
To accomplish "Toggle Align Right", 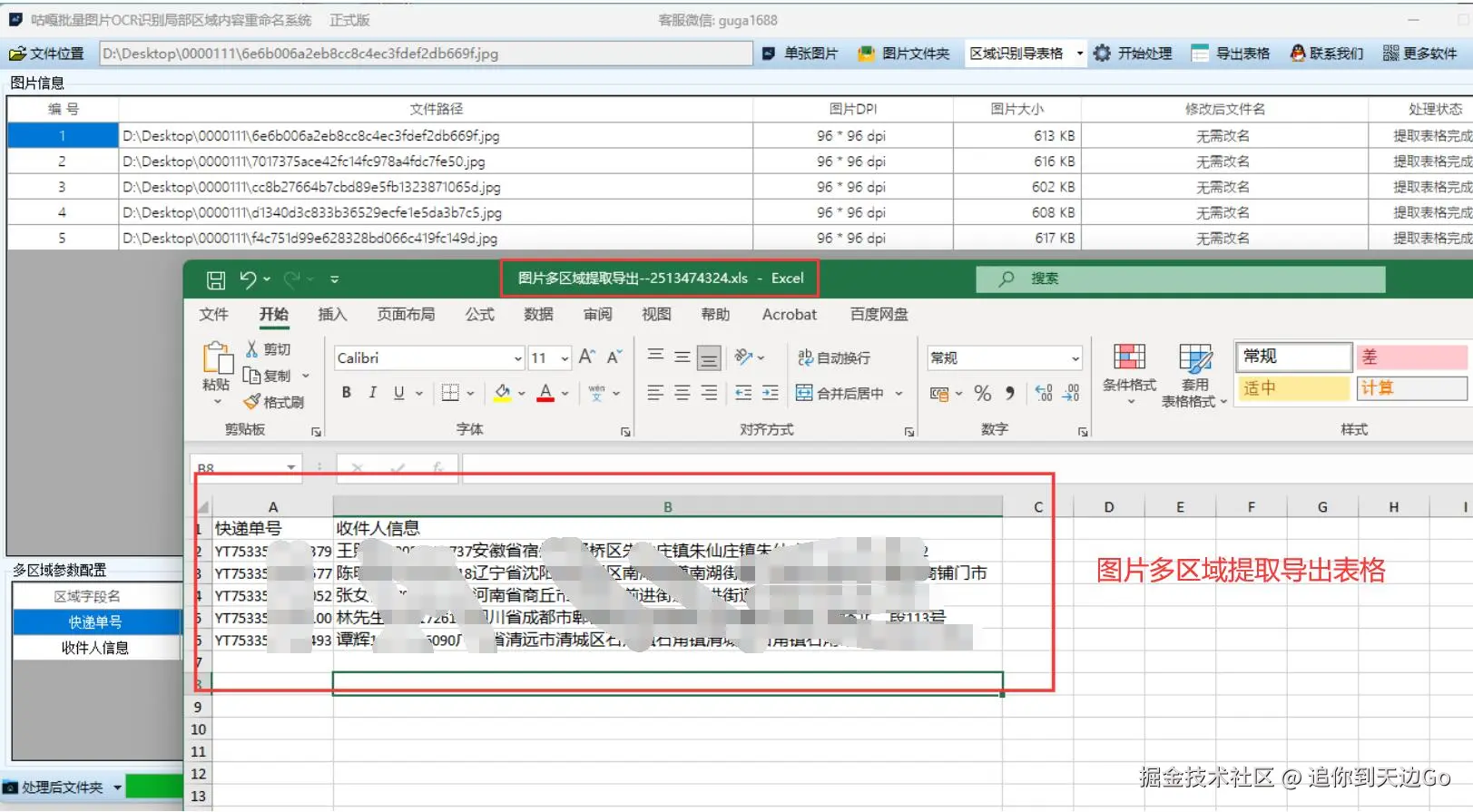I will pos(710,393).
